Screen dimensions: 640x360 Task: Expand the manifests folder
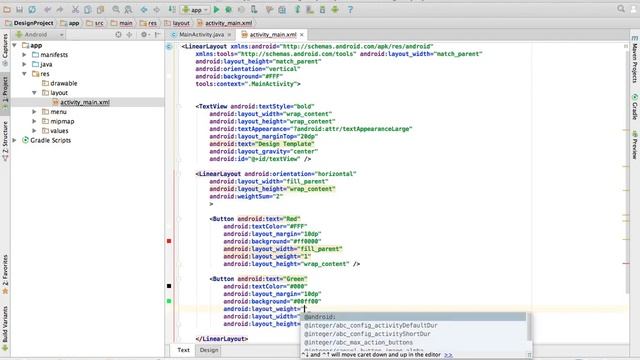24,55
